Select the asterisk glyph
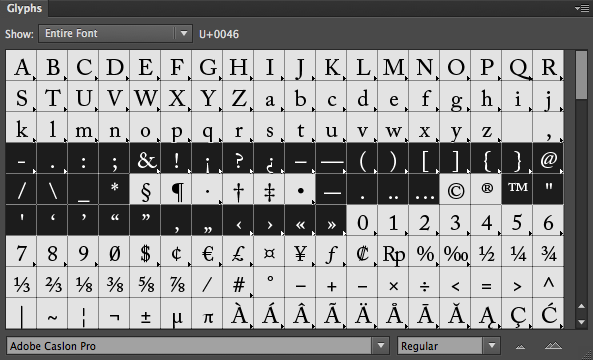The height and width of the screenshot is (360, 593). point(114,189)
